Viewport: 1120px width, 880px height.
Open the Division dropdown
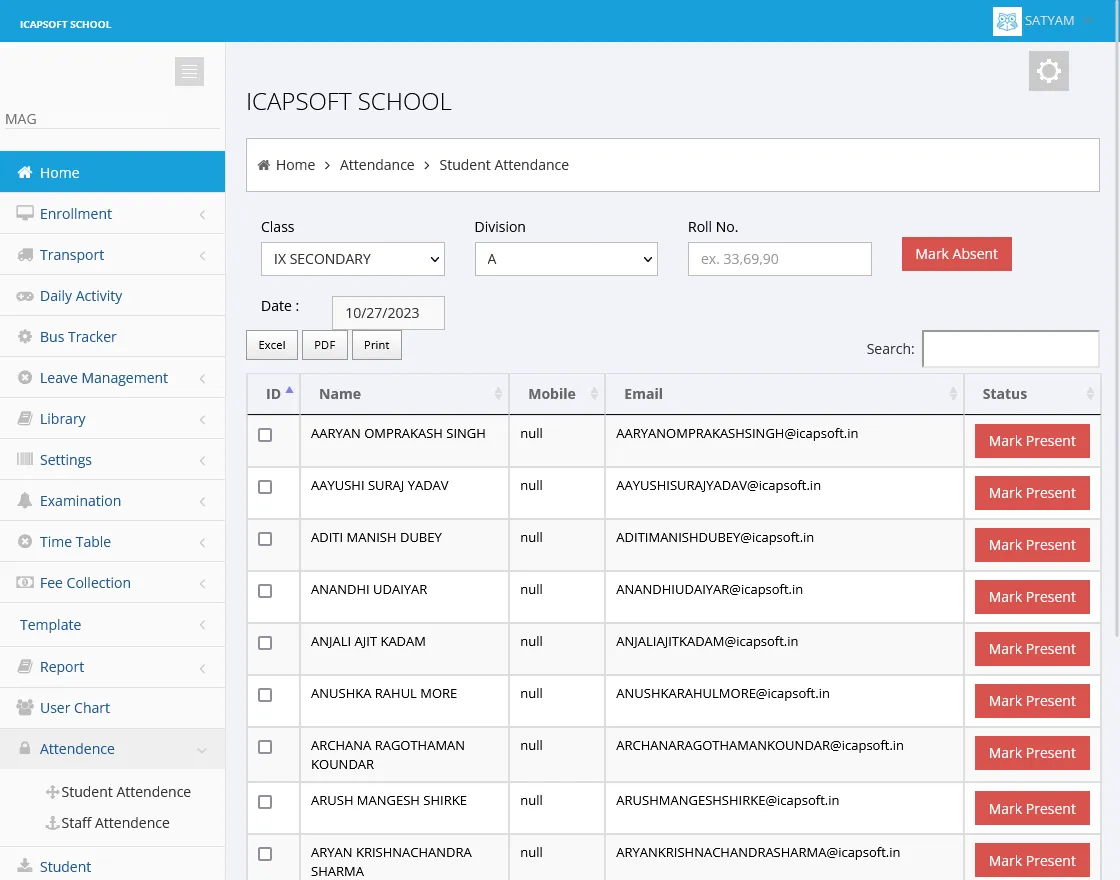click(x=566, y=259)
